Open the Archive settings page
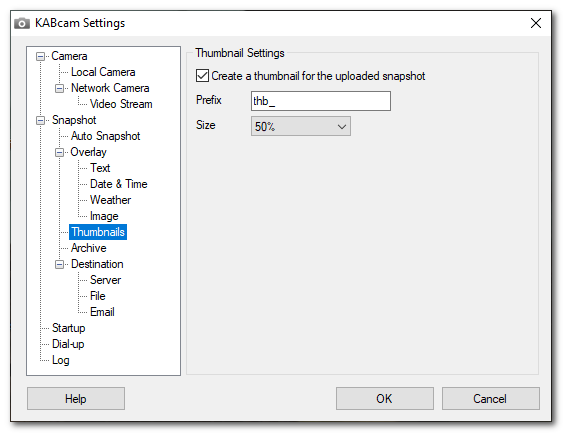563x433 pixels. pos(88,248)
